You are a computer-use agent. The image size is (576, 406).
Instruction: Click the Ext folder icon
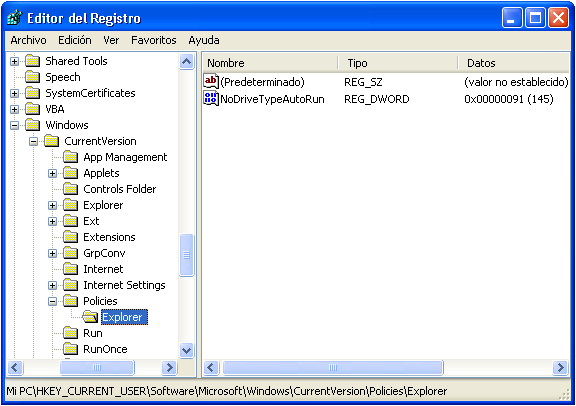[x=71, y=221]
